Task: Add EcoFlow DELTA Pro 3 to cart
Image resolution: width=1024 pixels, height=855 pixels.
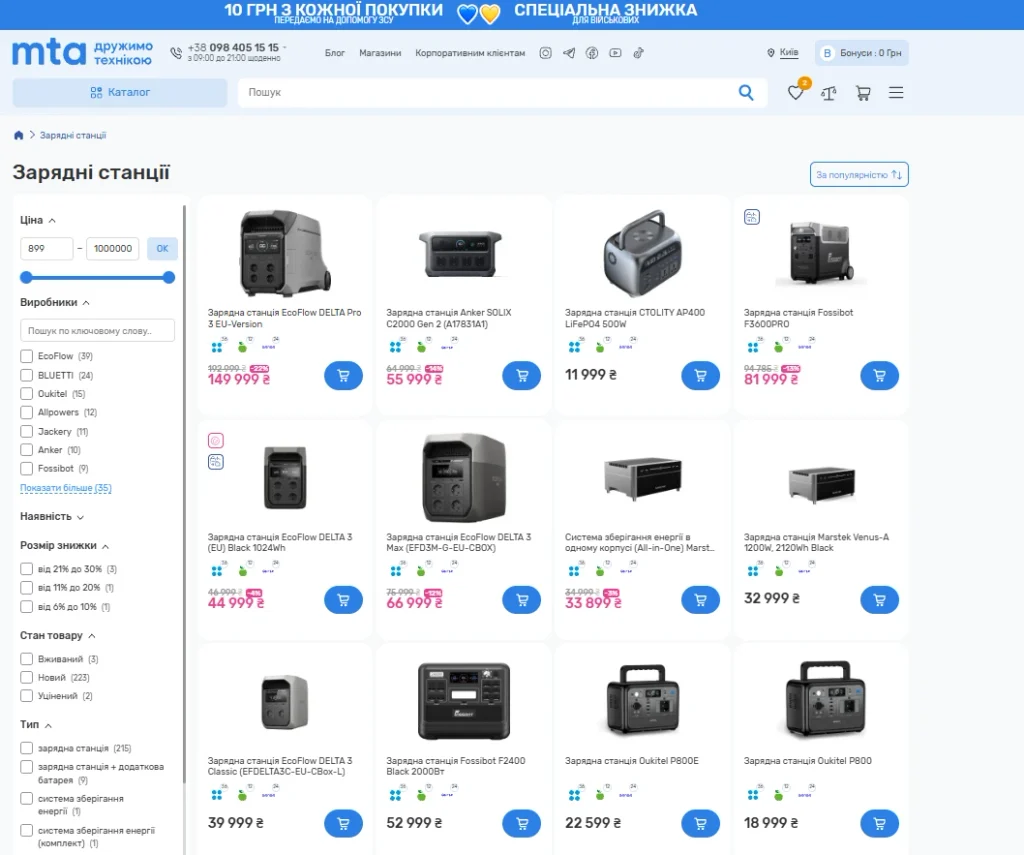Action: coord(344,376)
